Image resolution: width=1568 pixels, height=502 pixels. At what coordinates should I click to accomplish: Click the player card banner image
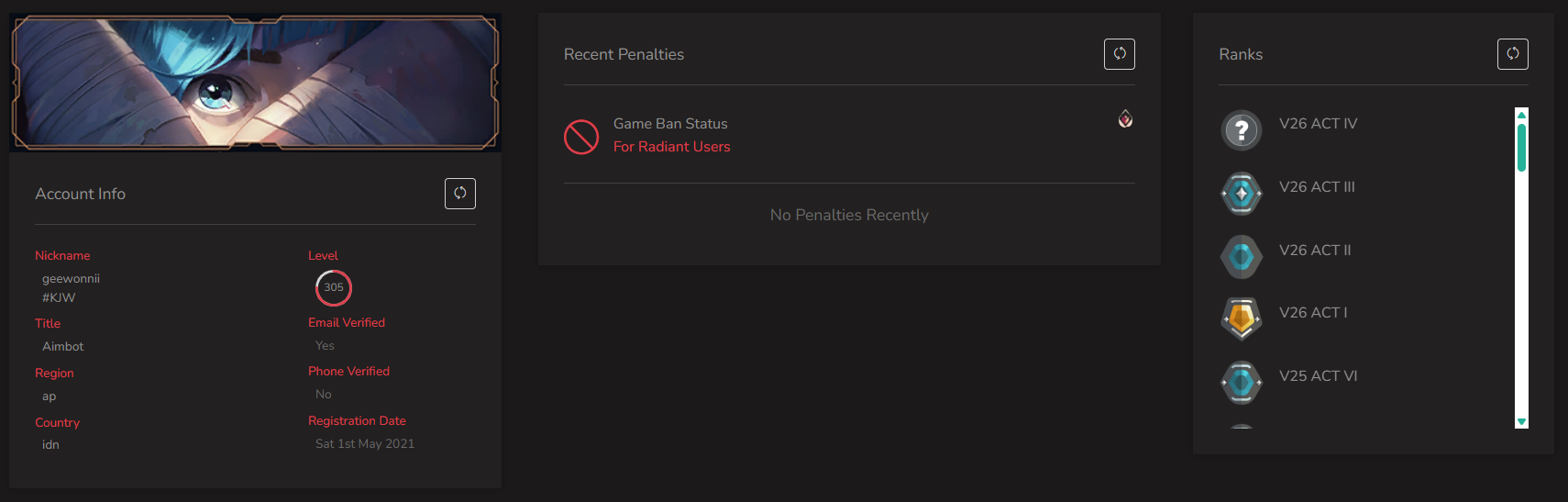[255, 83]
